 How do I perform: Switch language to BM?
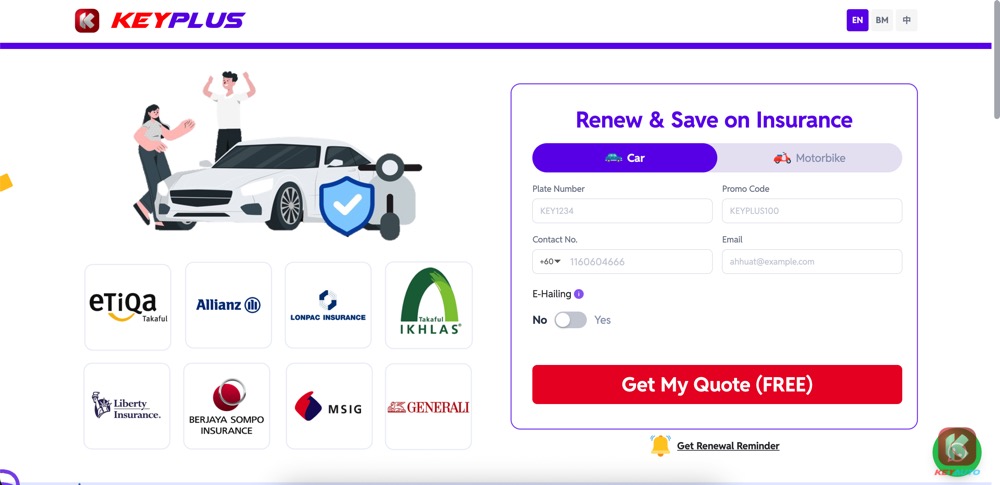coord(882,20)
